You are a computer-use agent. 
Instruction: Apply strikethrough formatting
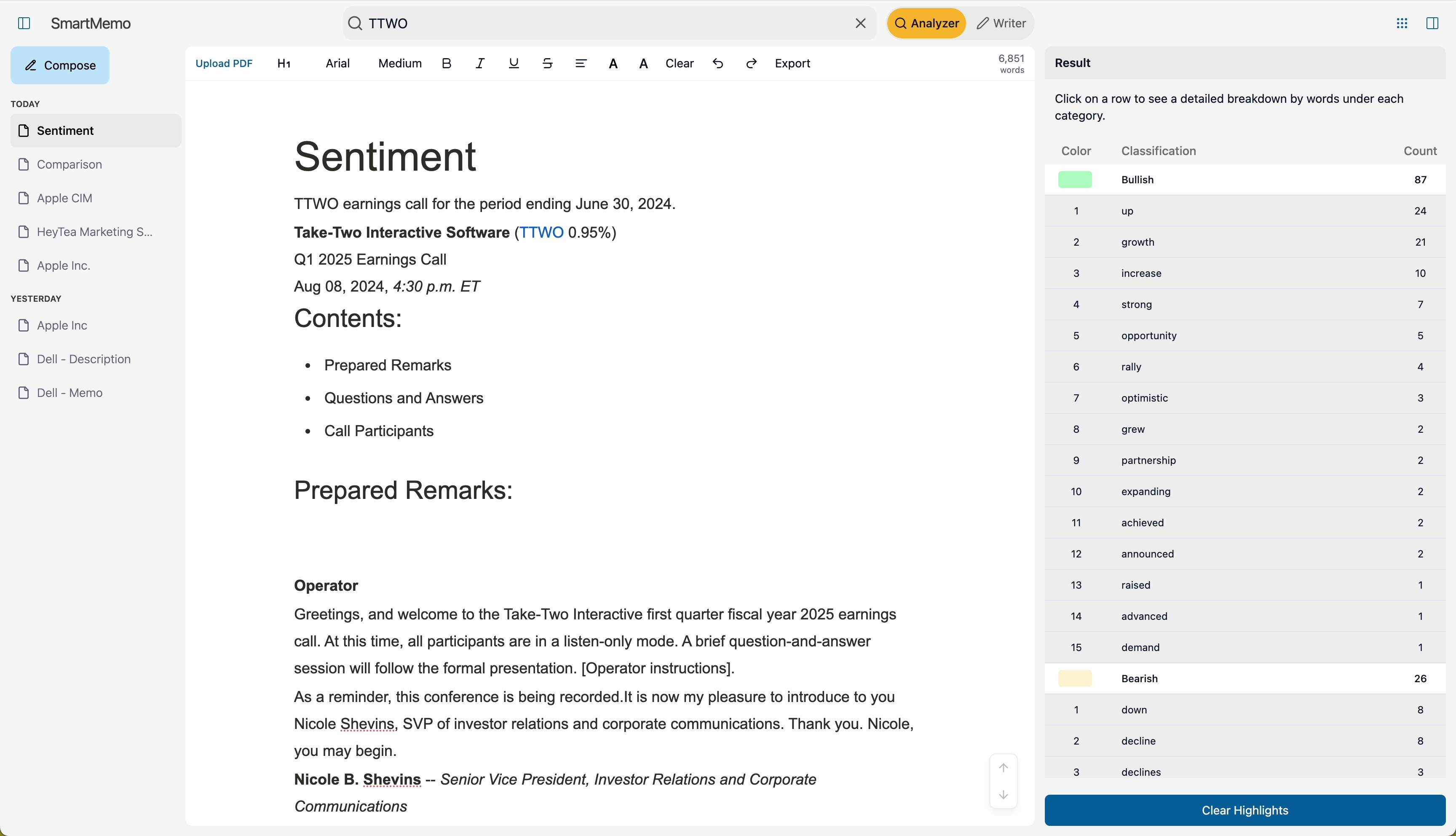548,63
